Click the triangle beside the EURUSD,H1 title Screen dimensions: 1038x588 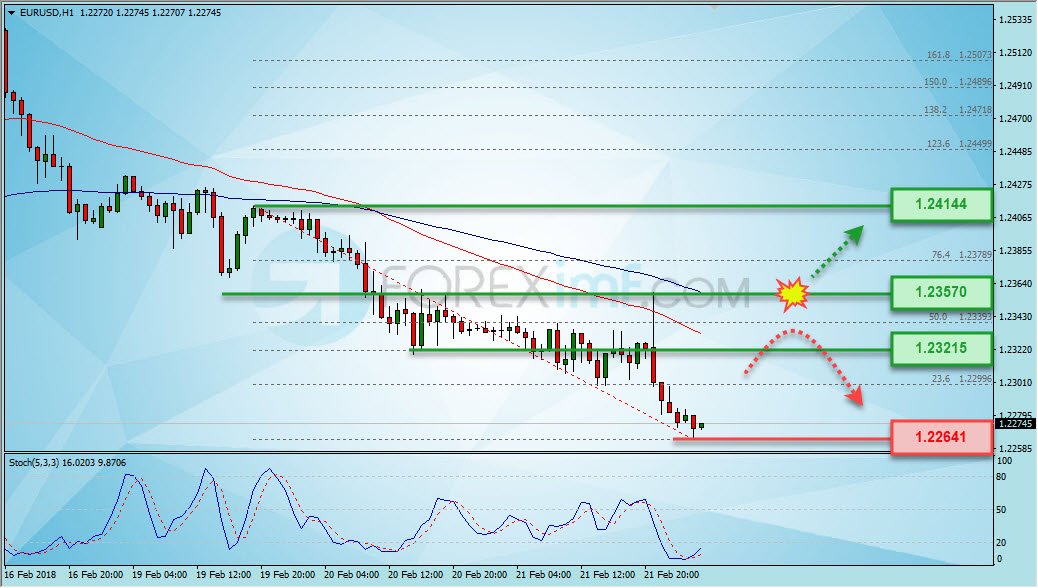11,13
